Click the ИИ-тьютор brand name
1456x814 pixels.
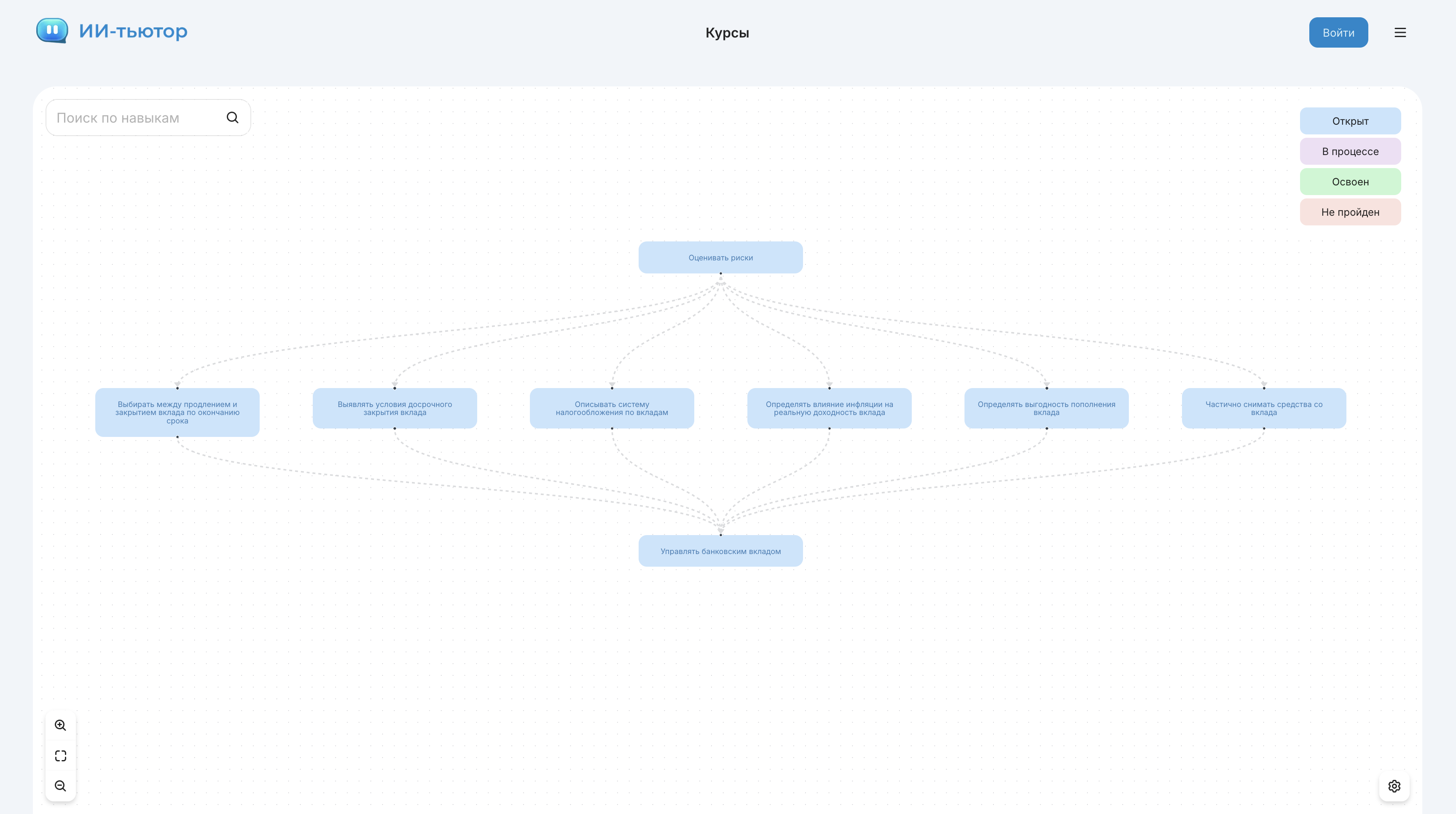pyautogui.click(x=133, y=31)
